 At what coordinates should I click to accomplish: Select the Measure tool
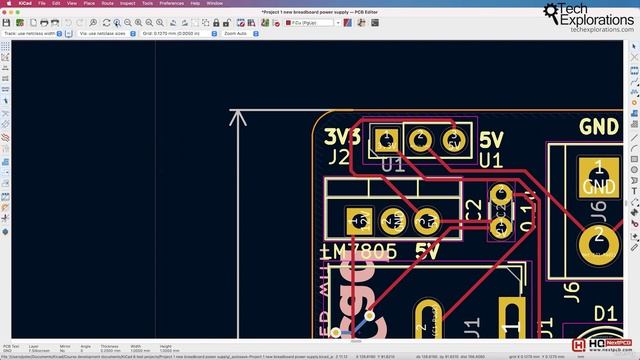pos(634,247)
